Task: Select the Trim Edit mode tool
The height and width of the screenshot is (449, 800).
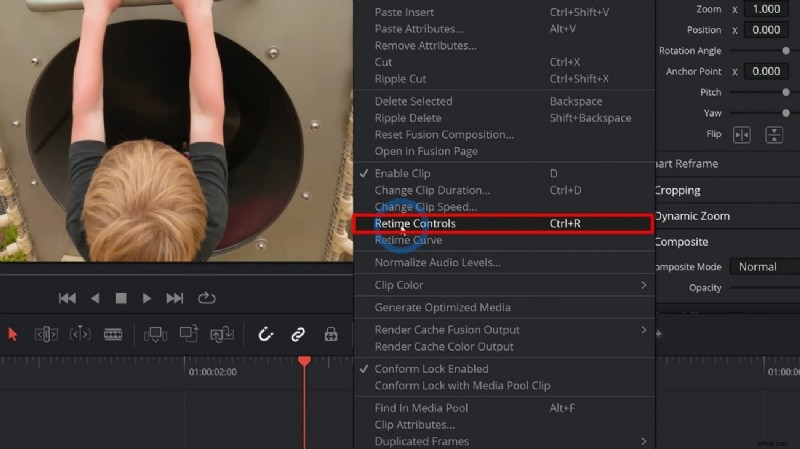Action: point(46,335)
